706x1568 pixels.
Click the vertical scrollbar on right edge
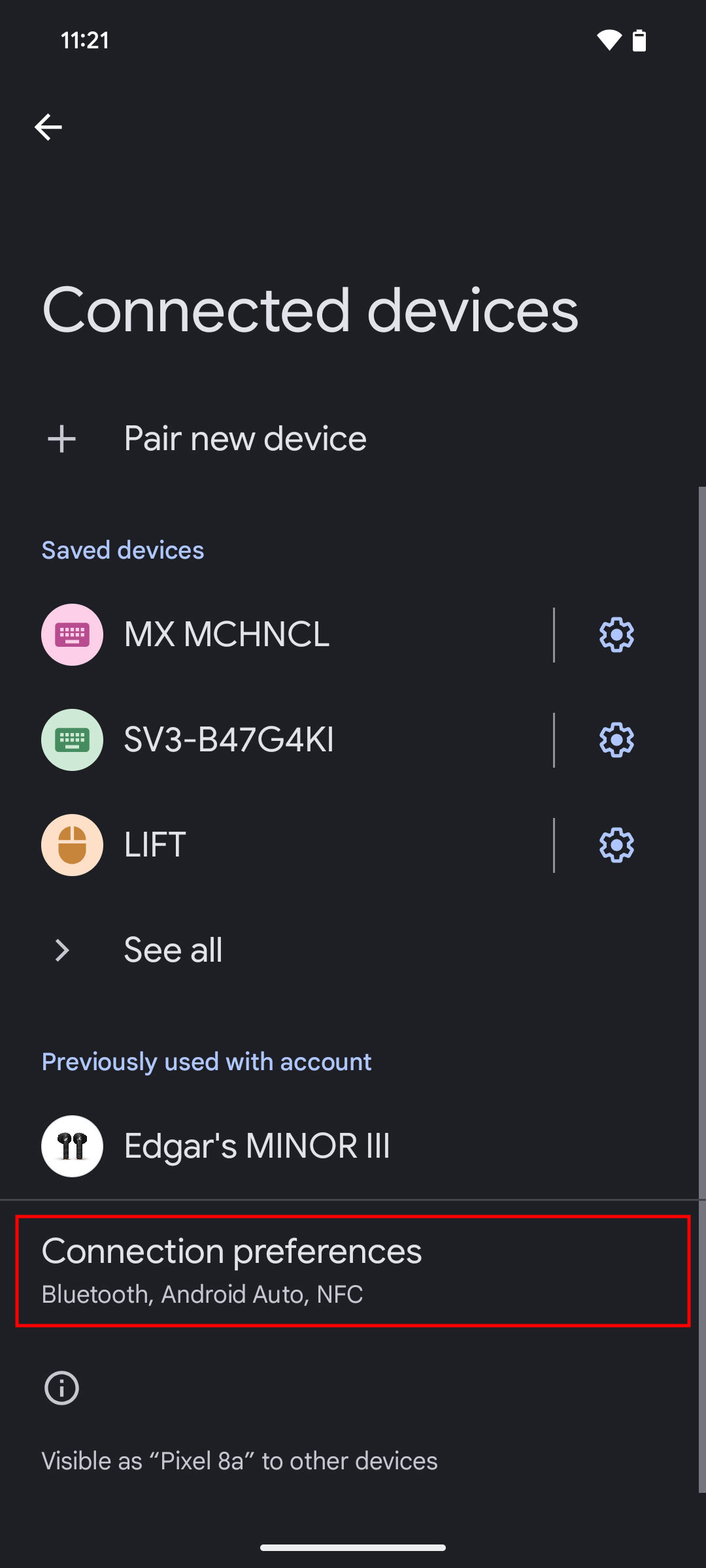(x=702, y=980)
